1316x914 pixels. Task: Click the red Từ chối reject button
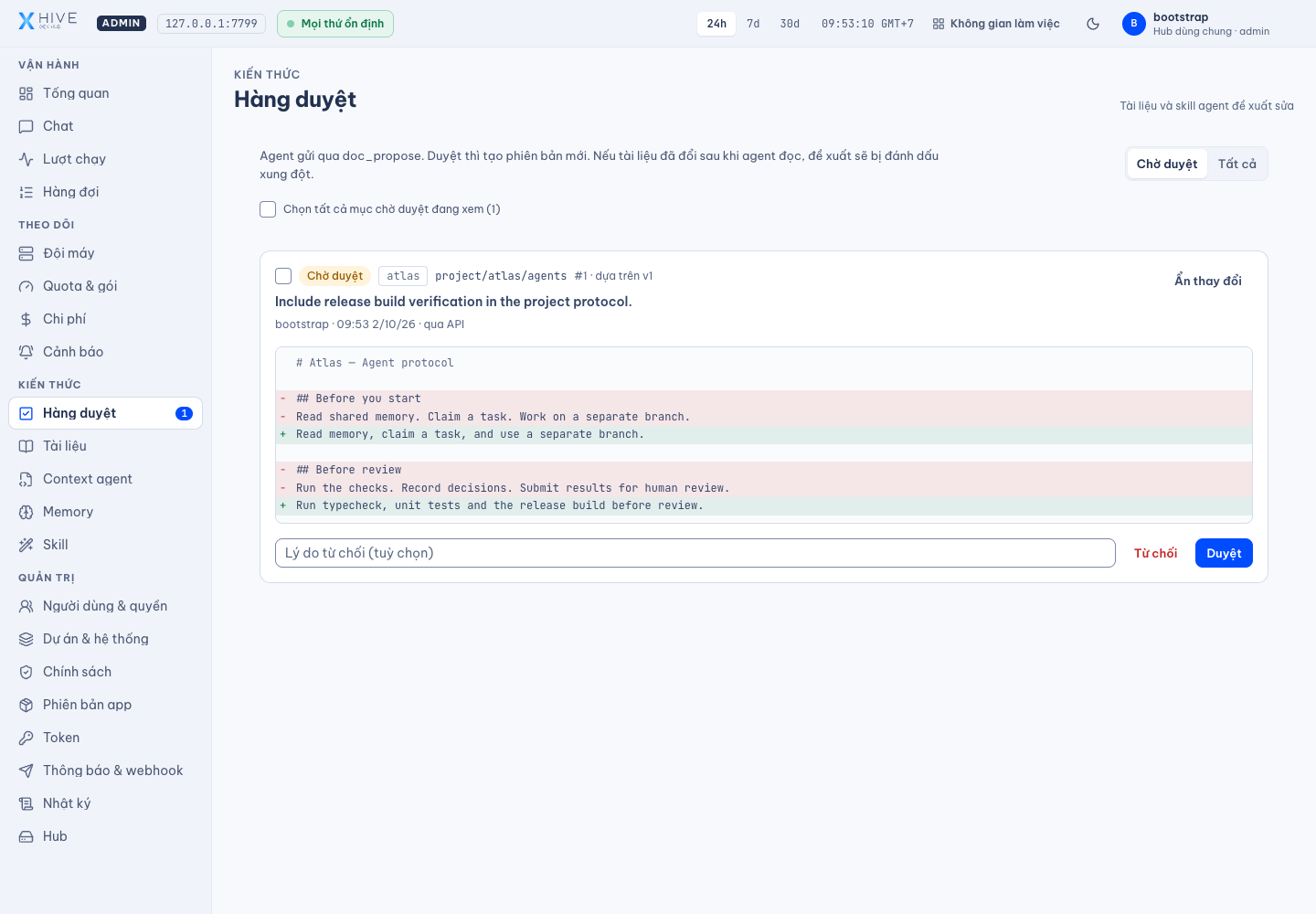tap(1155, 553)
